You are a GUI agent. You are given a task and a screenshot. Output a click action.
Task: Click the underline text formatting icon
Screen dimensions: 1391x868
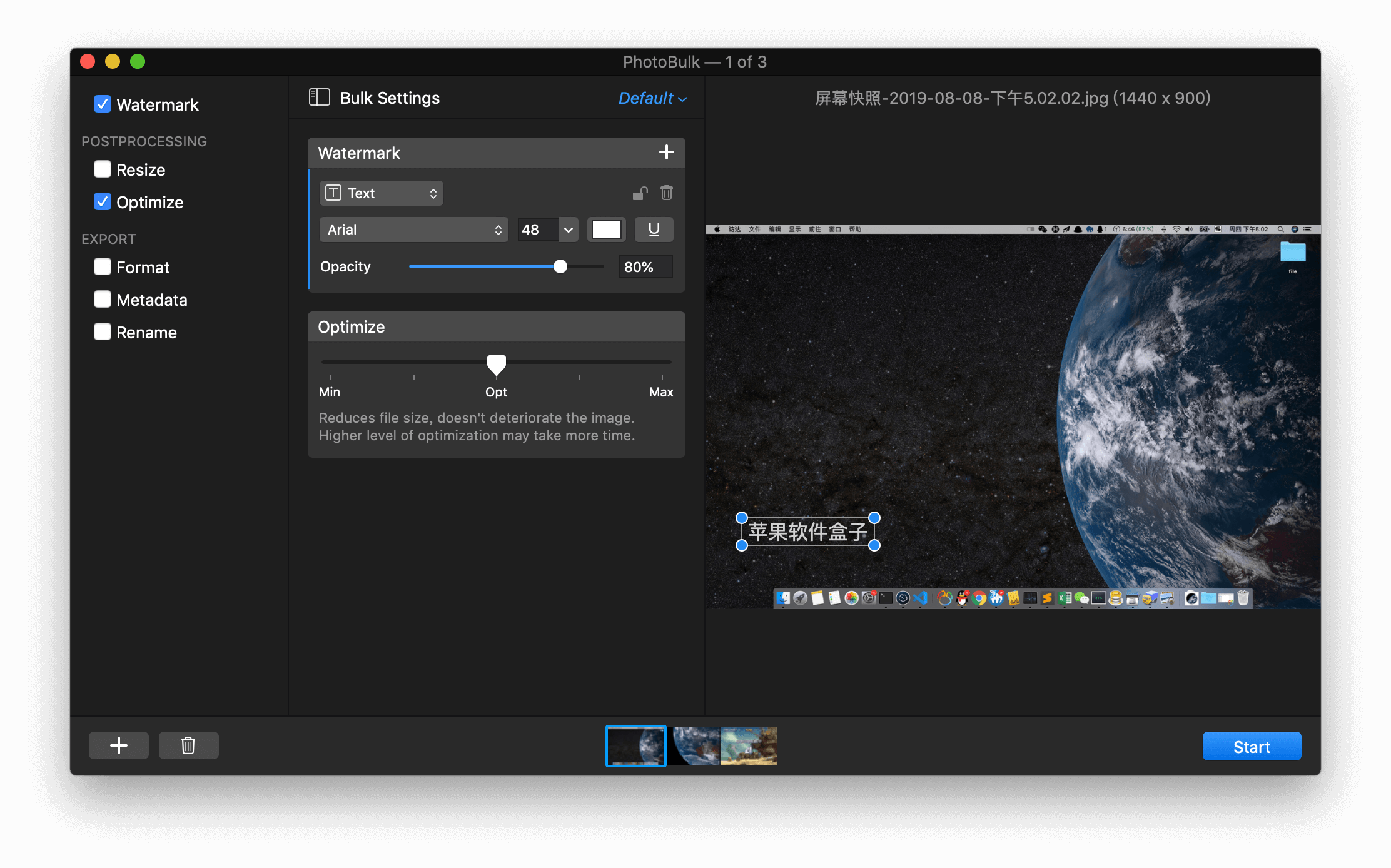(653, 230)
